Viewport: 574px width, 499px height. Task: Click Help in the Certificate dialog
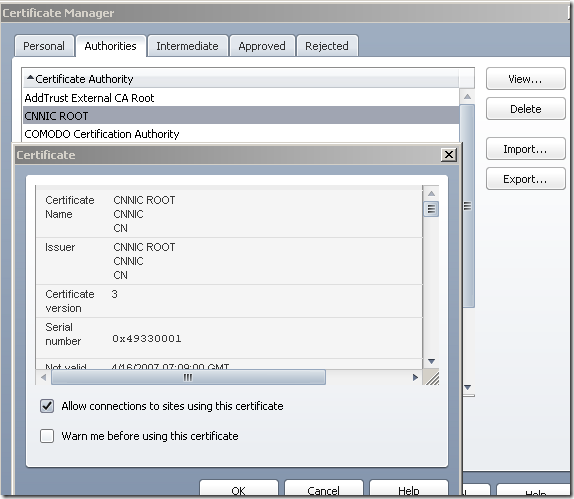409,488
